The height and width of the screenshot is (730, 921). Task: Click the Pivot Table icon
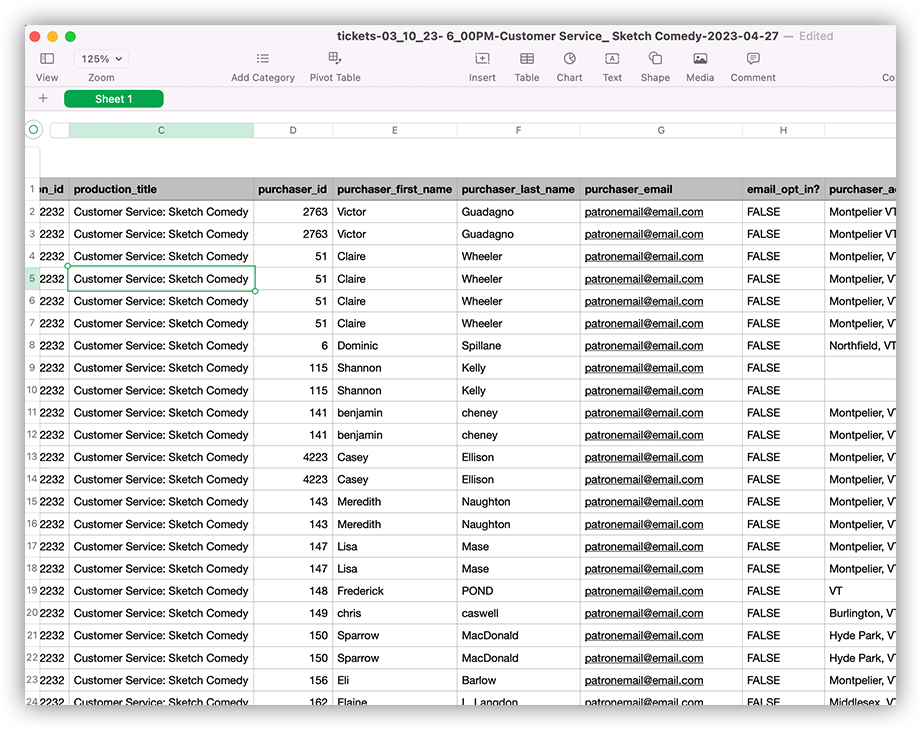pyautogui.click(x=335, y=59)
